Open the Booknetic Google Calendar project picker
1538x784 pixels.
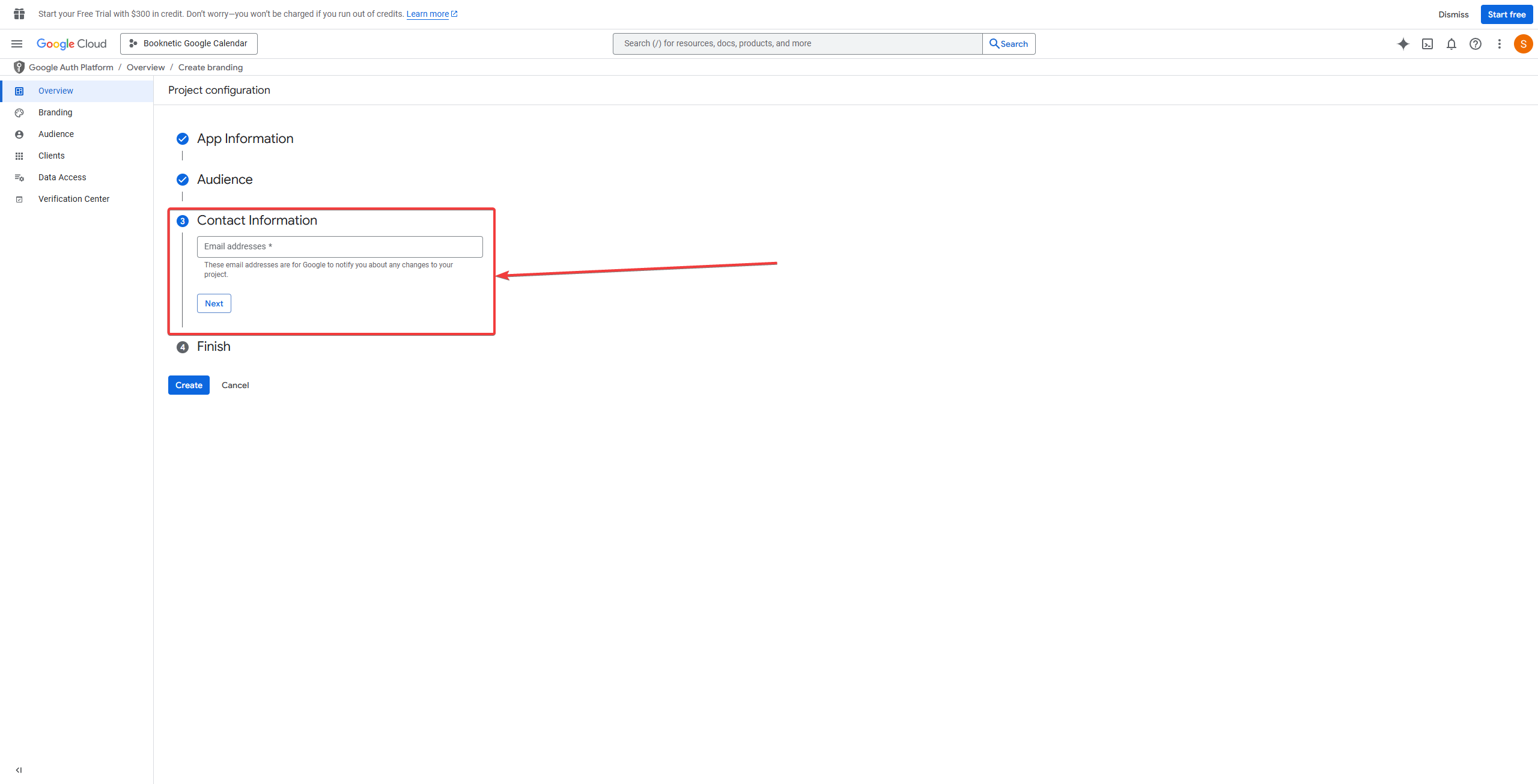(189, 44)
